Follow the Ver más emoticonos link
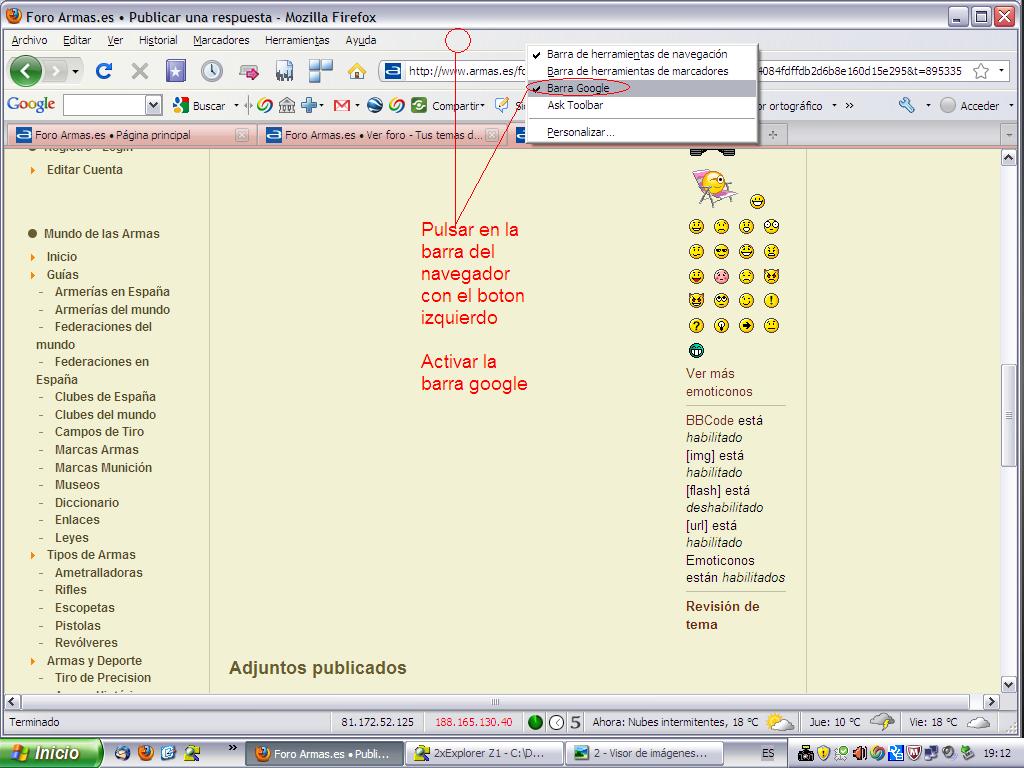 click(x=719, y=383)
